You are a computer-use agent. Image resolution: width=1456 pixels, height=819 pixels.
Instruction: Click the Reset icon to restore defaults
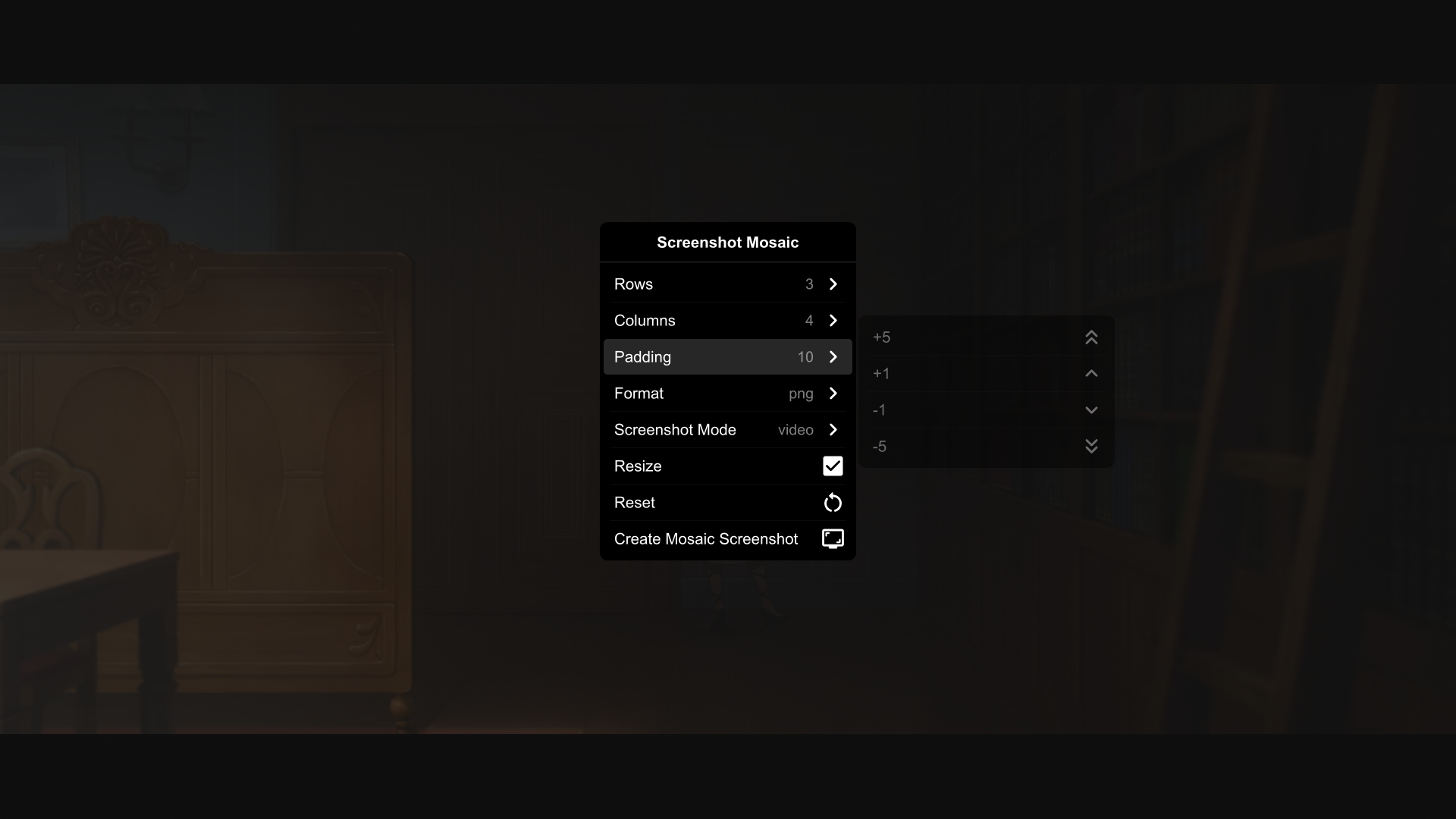pos(832,502)
